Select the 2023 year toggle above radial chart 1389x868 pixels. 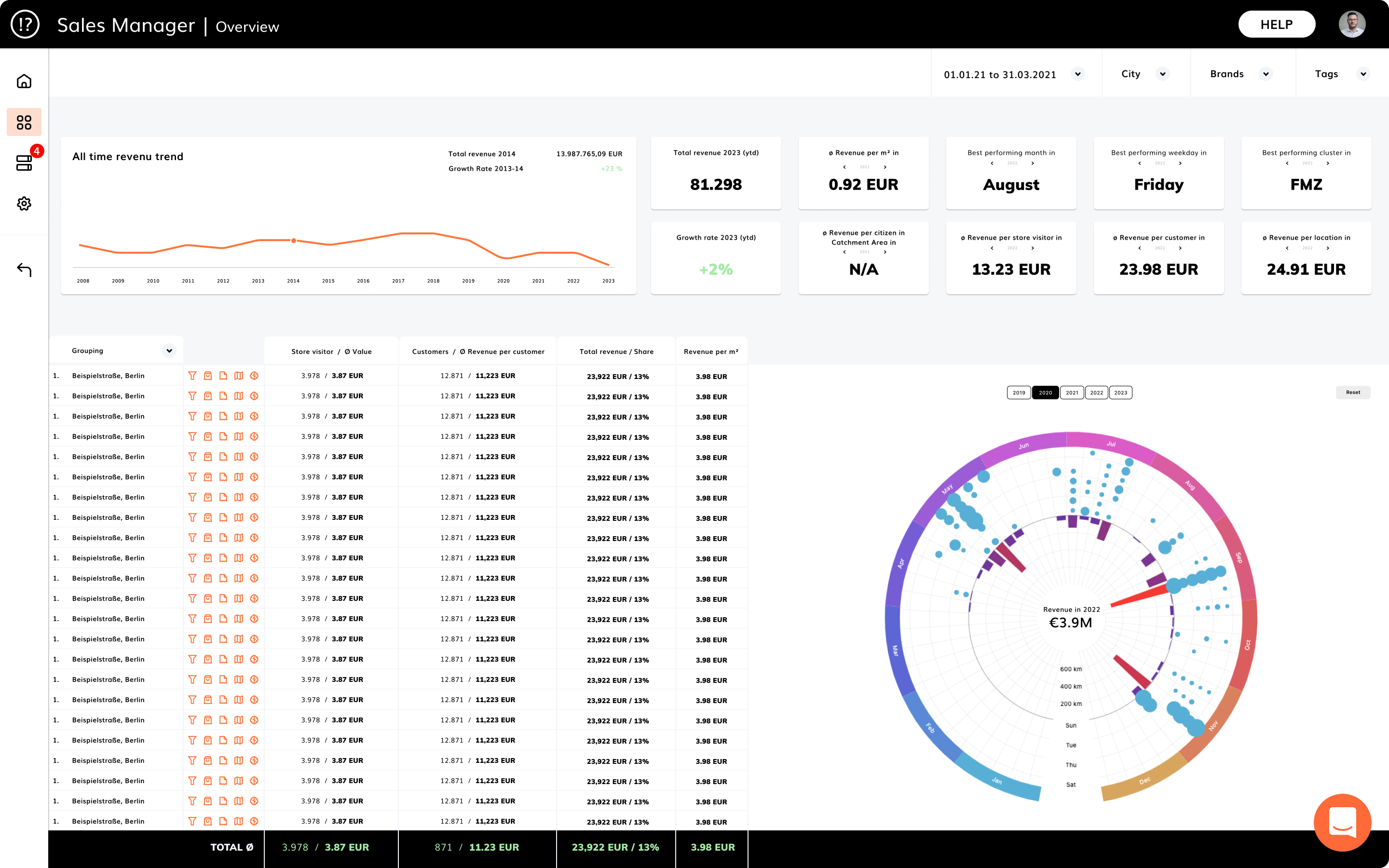point(1120,393)
